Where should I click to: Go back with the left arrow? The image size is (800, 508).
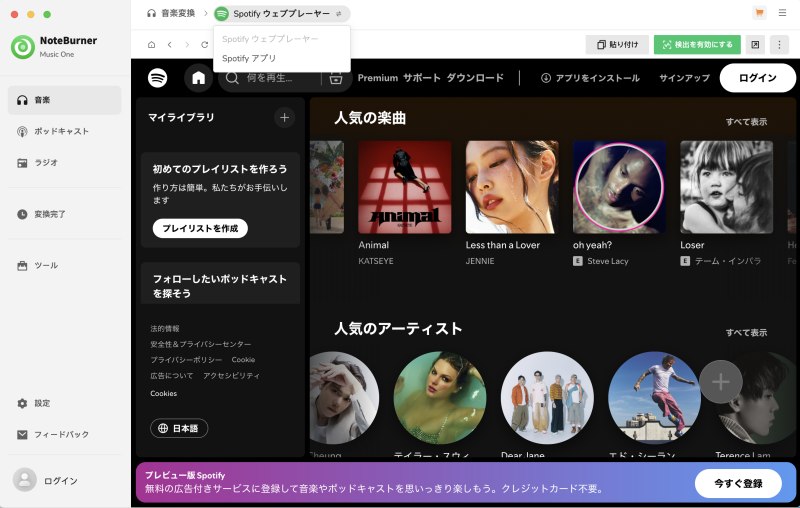[169, 45]
